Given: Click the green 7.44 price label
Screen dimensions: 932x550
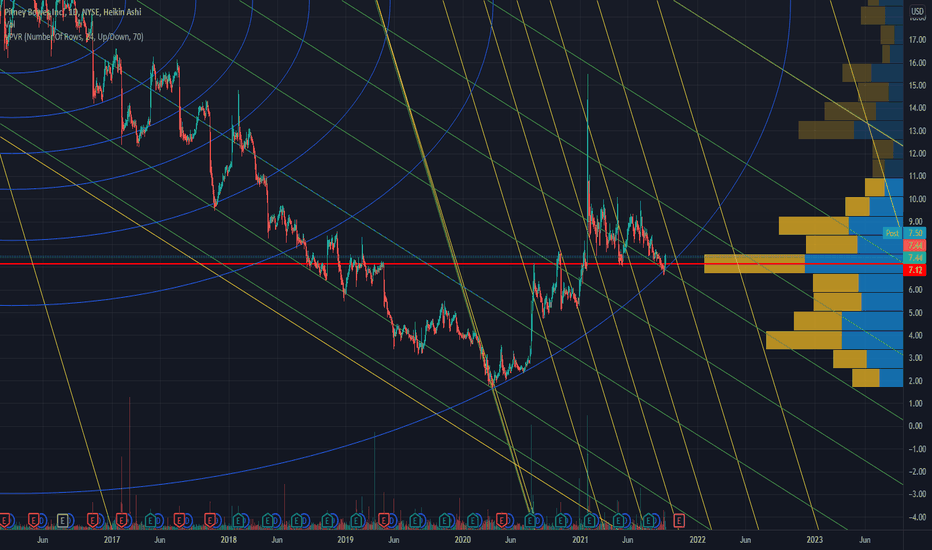Looking at the screenshot, I should pos(915,257).
